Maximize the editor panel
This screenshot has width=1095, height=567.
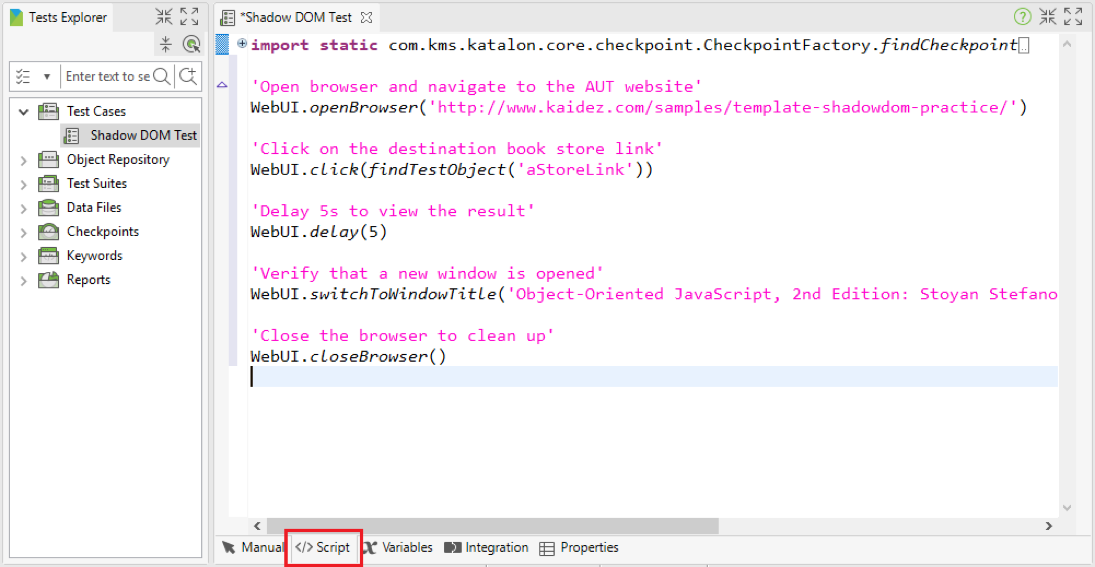click(x=1073, y=17)
